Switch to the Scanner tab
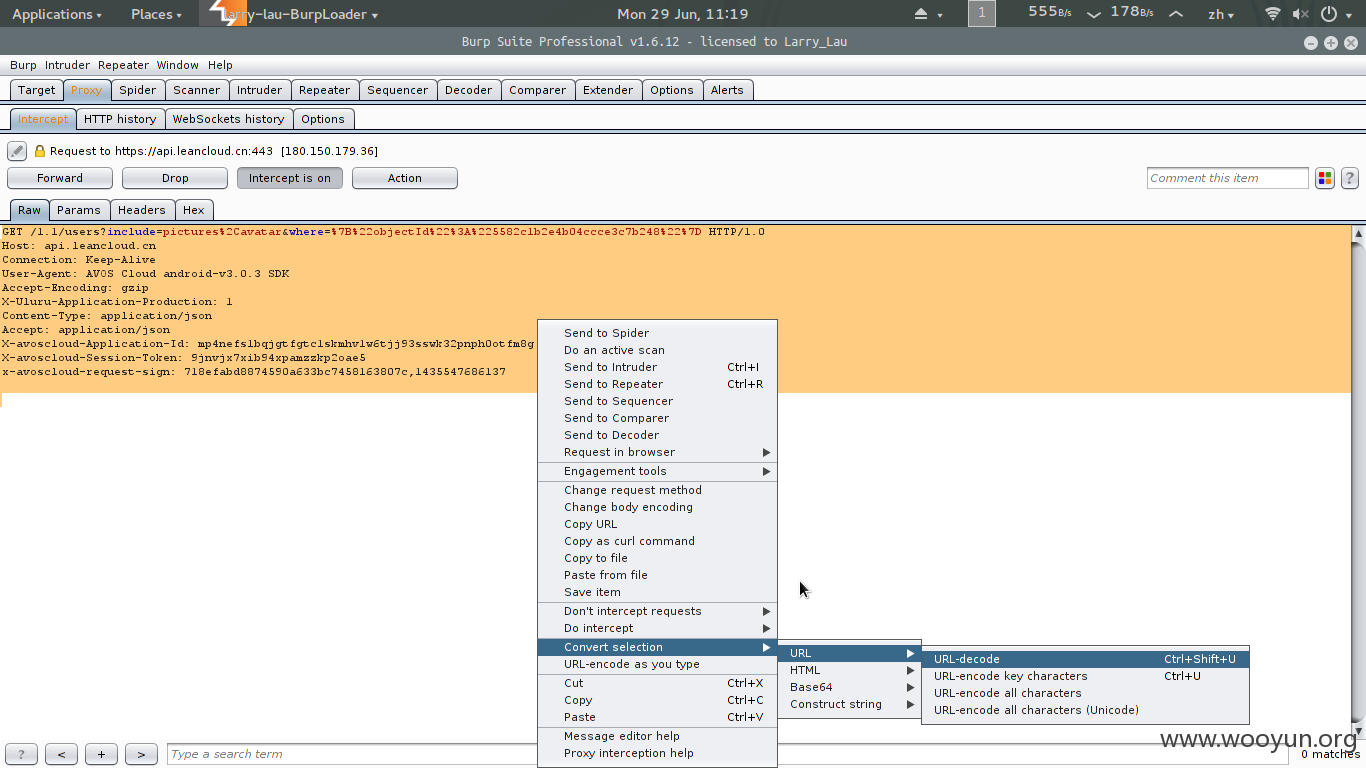The image size is (1366, 768). click(x=197, y=90)
